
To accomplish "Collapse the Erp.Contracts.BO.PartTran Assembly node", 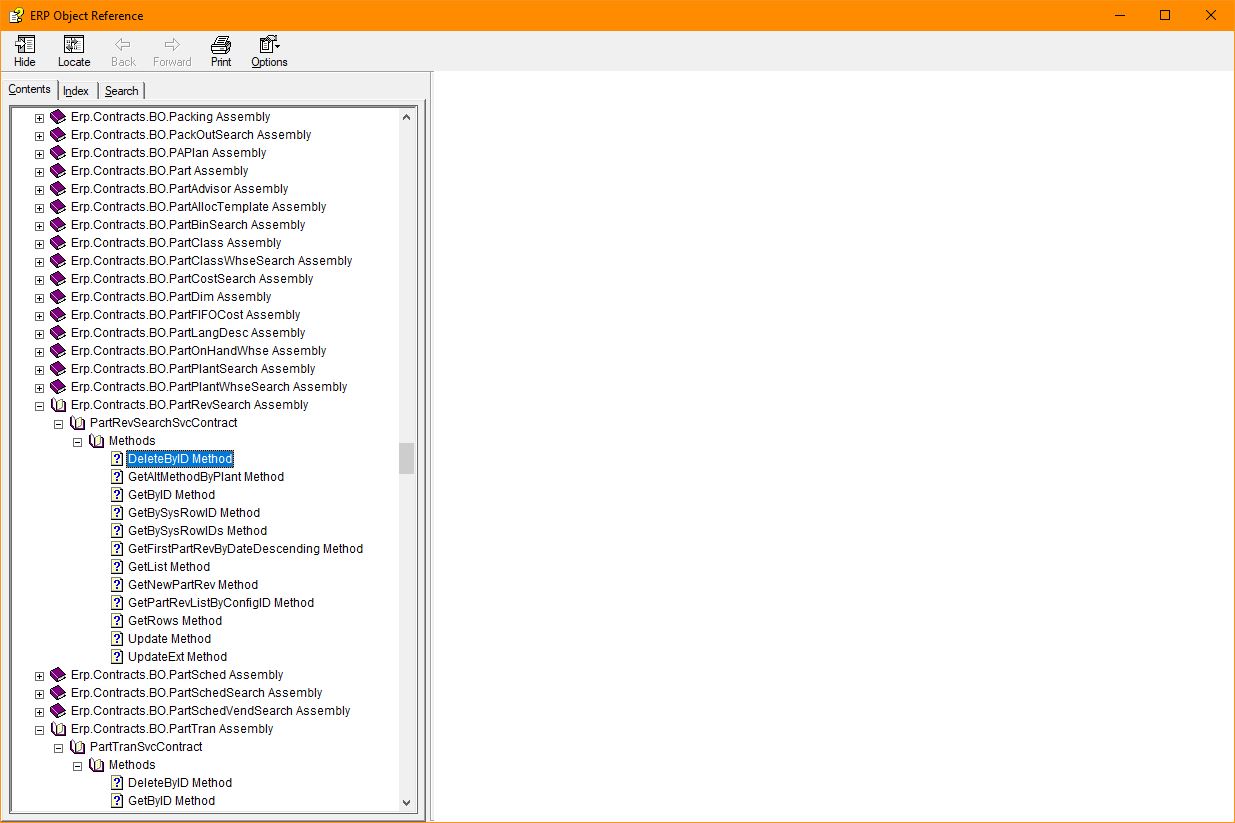I will point(40,730).
